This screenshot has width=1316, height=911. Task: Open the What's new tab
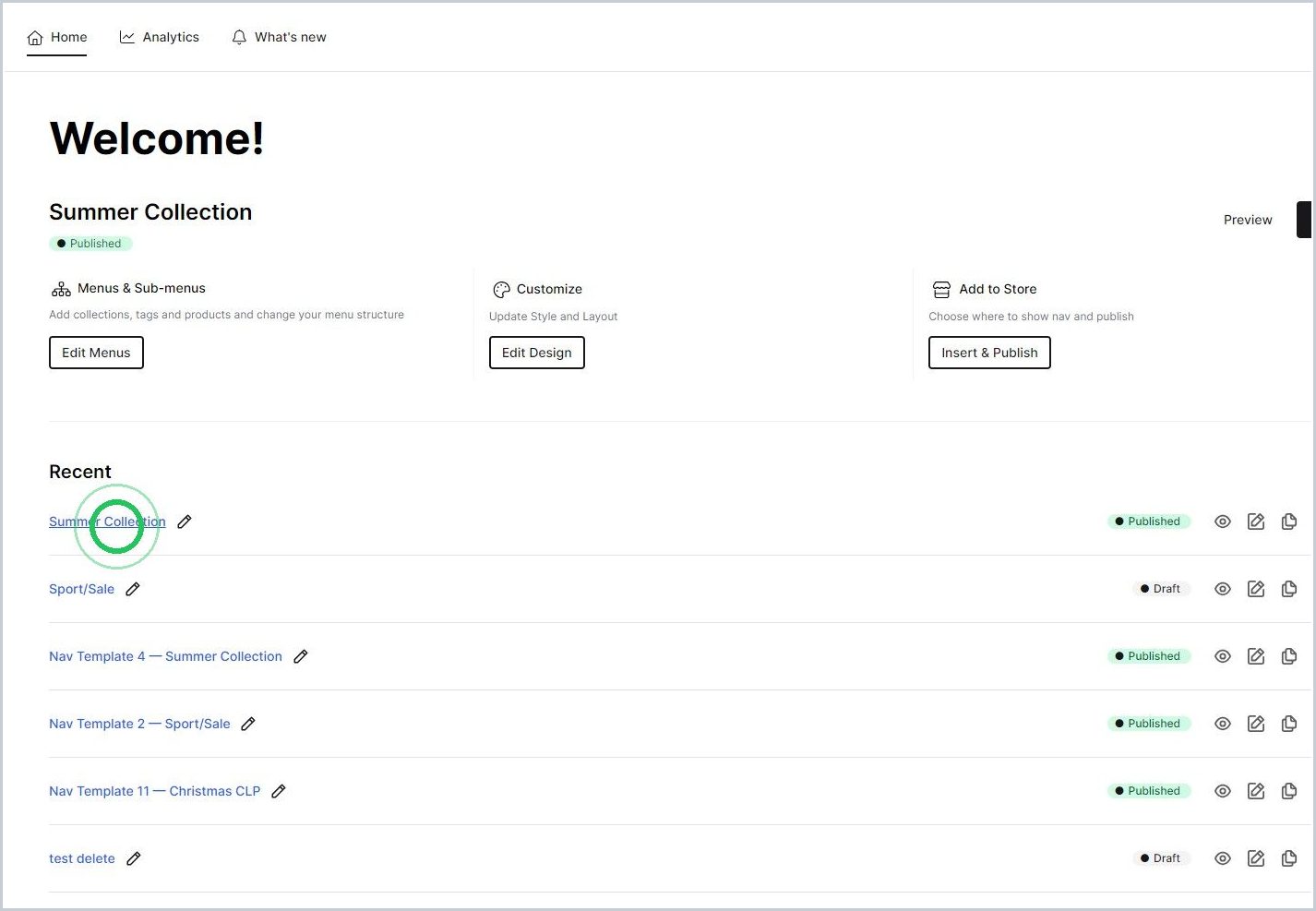(x=279, y=37)
